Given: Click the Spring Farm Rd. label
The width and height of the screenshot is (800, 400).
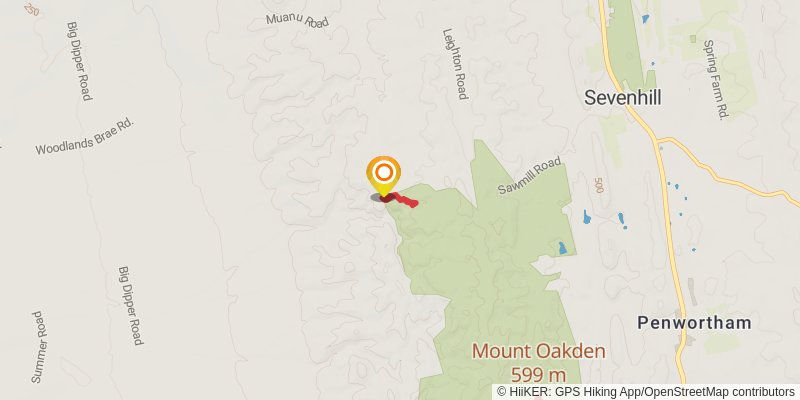Looking at the screenshot, I should click(x=714, y=80).
